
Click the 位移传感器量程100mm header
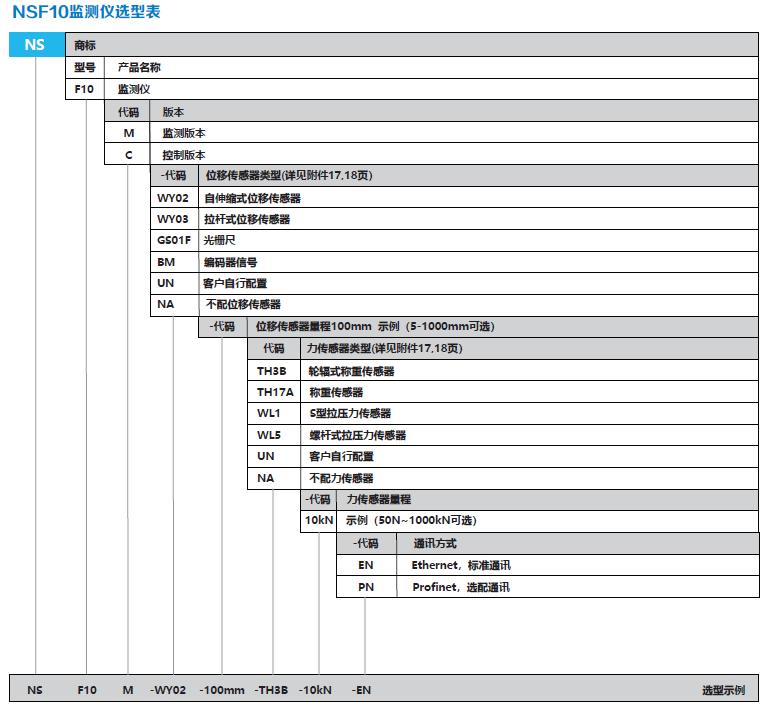(374, 326)
